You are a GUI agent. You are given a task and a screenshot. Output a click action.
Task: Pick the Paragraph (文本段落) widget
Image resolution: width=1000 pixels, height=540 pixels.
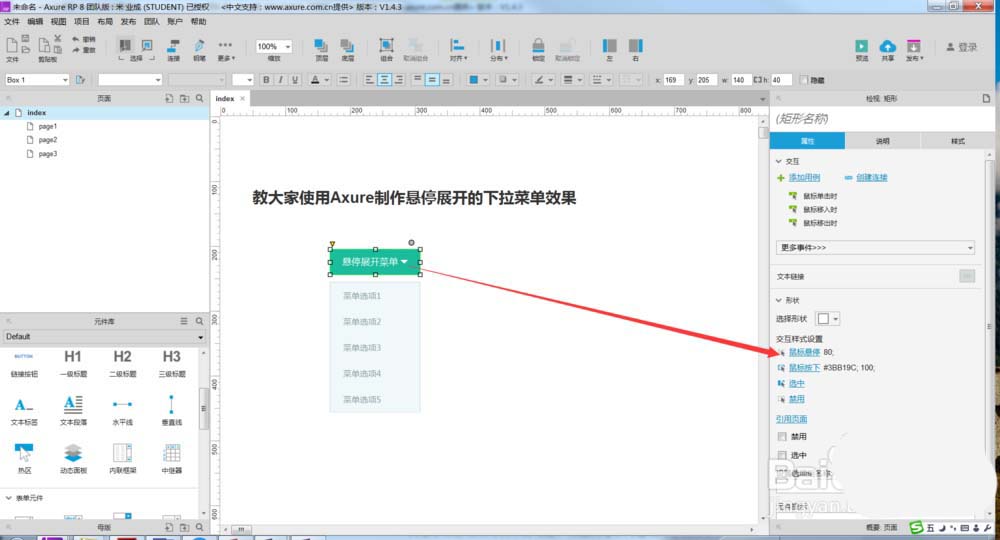(x=73, y=404)
